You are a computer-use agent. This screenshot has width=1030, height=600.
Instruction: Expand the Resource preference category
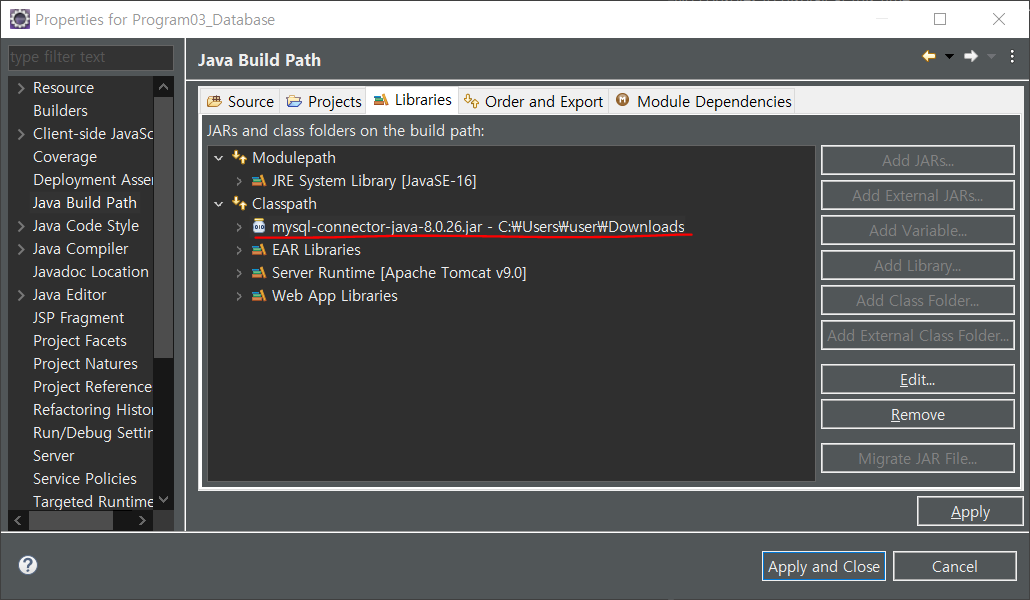tap(21, 88)
